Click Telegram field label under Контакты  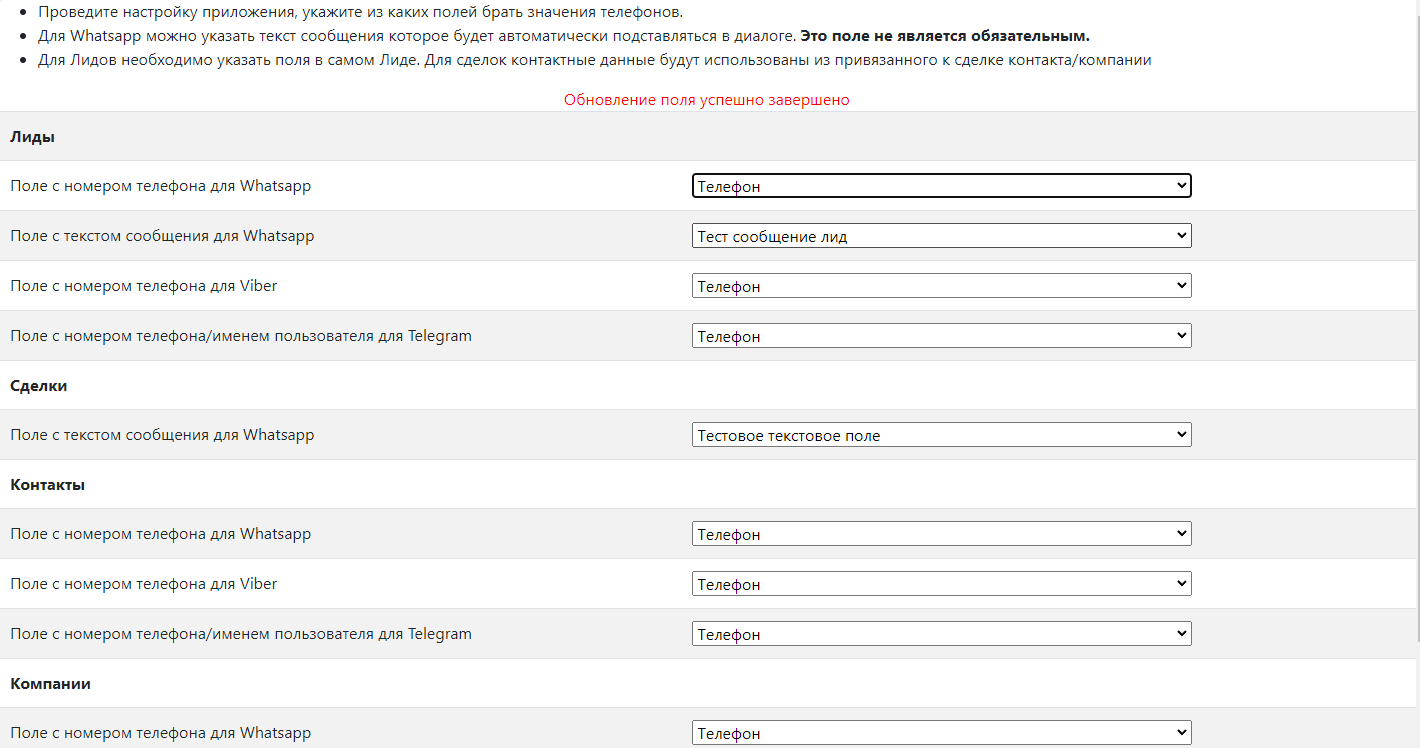(x=241, y=634)
